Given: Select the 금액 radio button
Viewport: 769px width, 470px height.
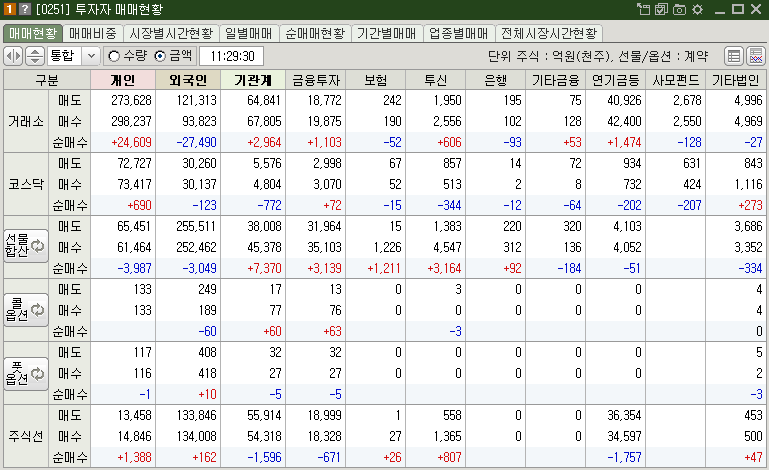Looking at the screenshot, I should [x=160, y=56].
